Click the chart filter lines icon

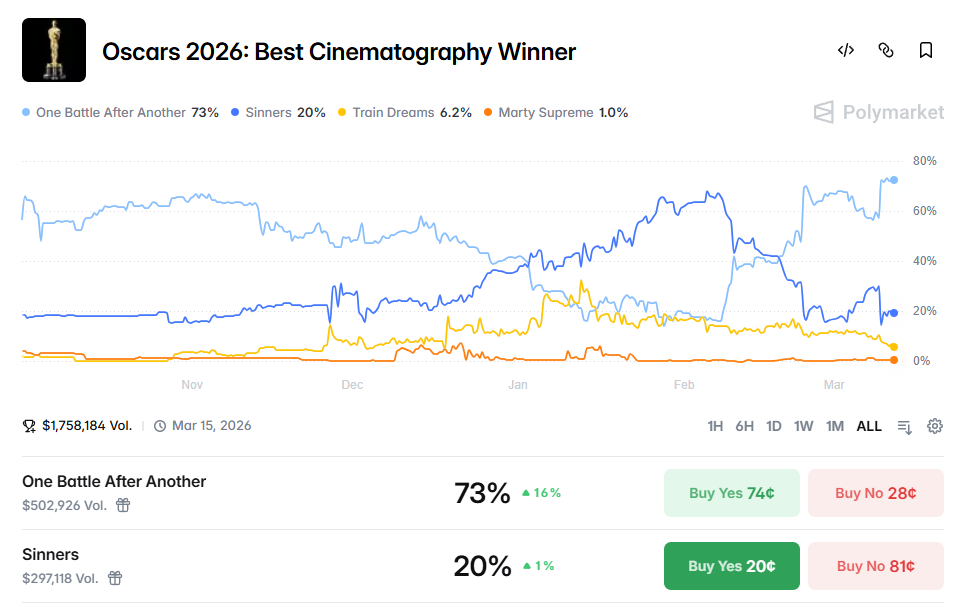point(905,426)
